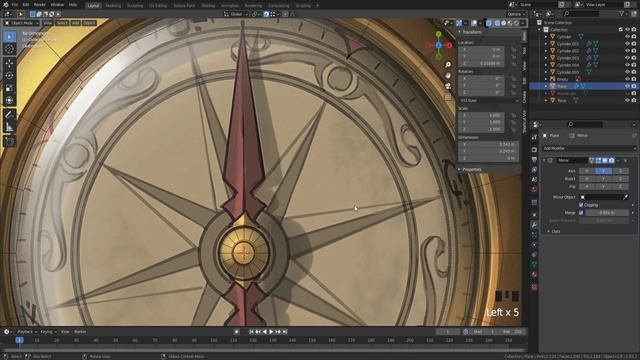The height and width of the screenshot is (360, 640).
Task: Open the Add Modifier dropdown
Action: pyautogui.click(x=589, y=149)
